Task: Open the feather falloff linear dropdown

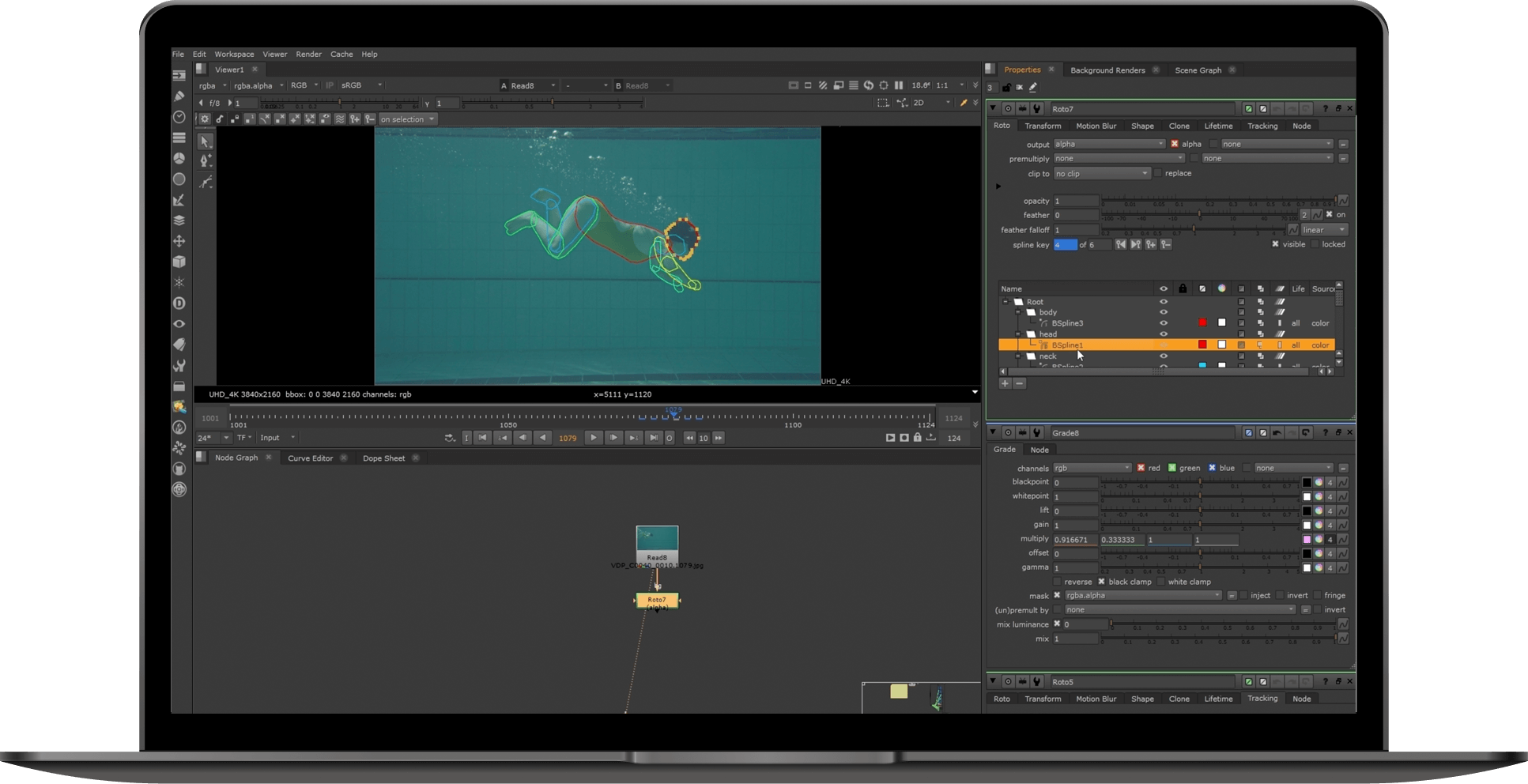Action: click(x=1324, y=230)
